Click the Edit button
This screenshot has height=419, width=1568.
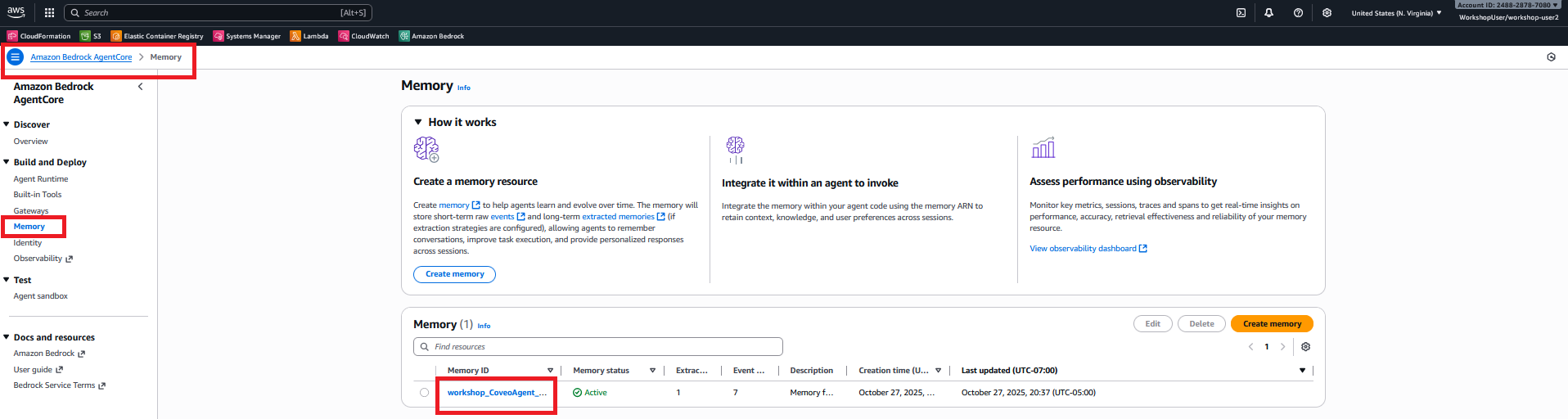pyautogui.click(x=1152, y=324)
